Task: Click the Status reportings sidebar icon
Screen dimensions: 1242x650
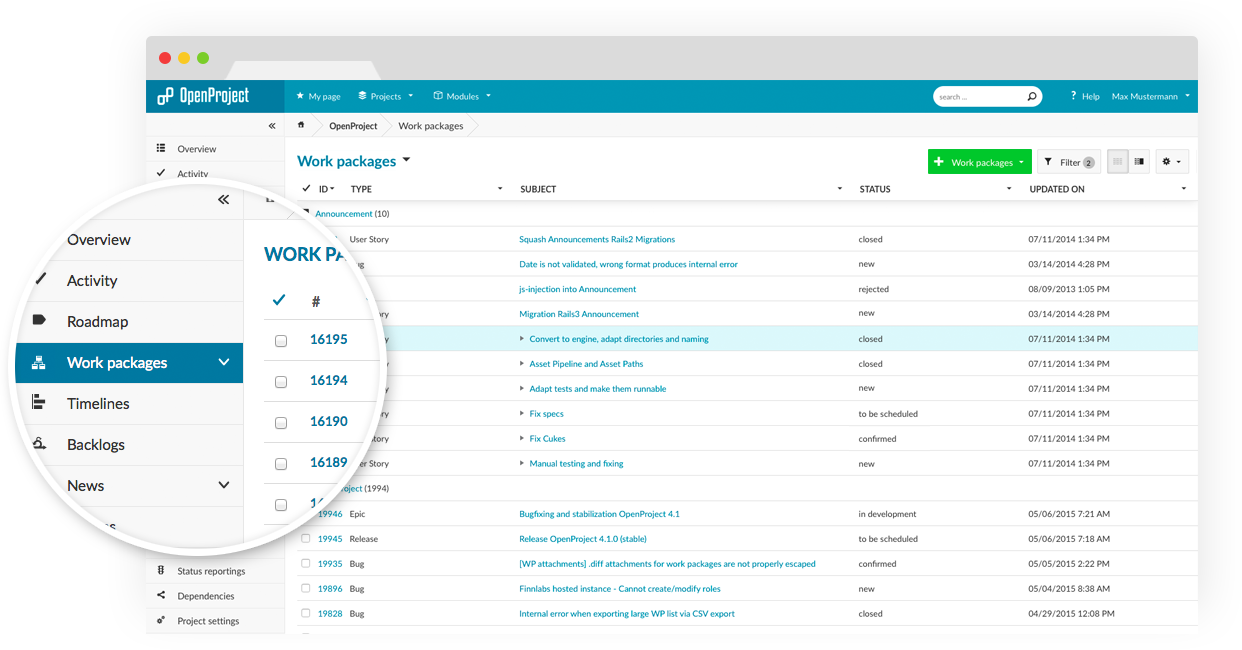Action: tap(161, 571)
